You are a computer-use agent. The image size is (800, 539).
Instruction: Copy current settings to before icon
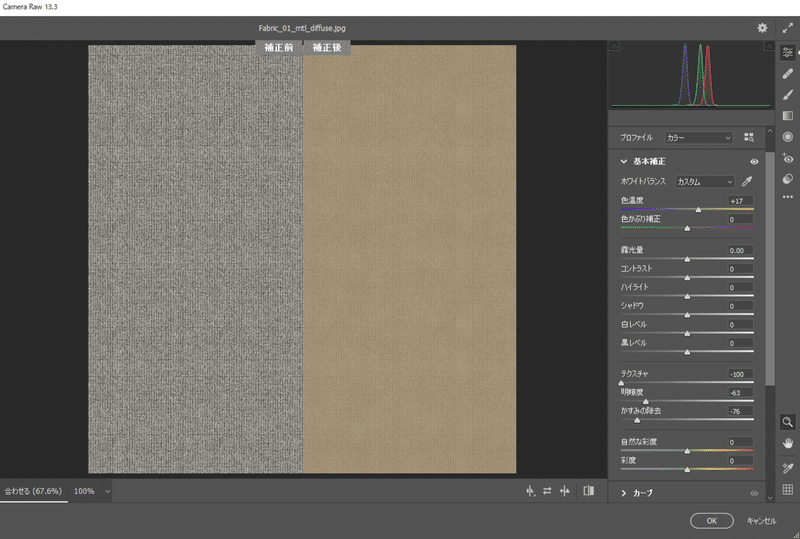564,491
